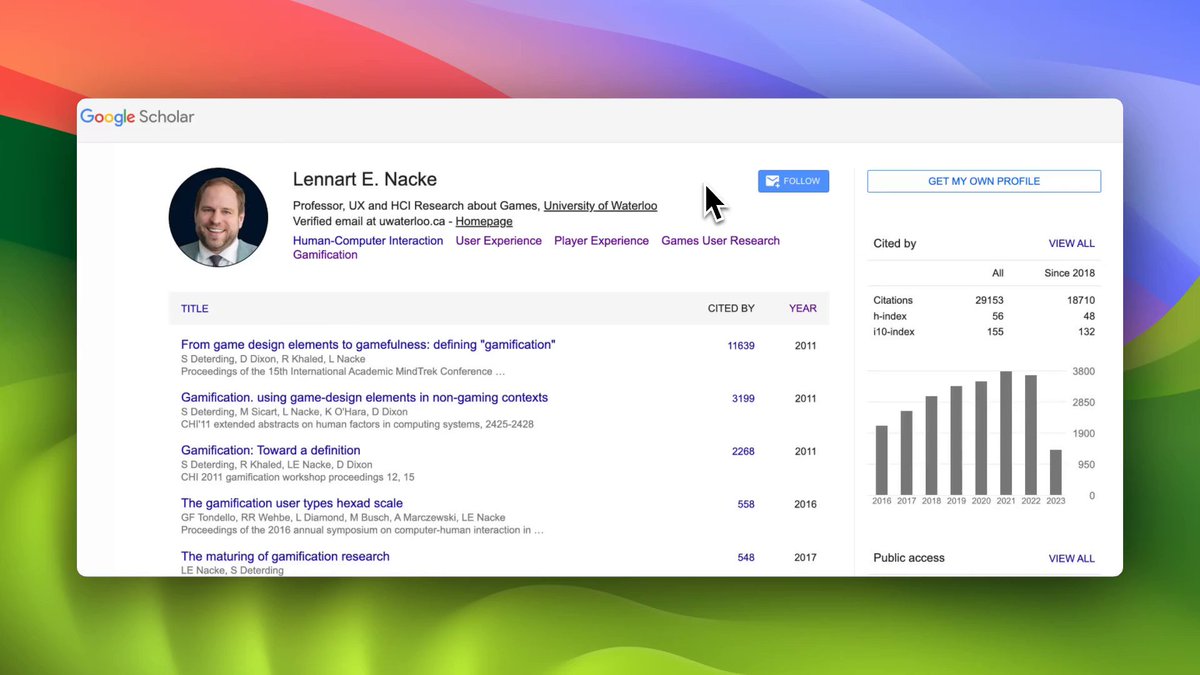Select the Human-Computer Interaction interest tag
The width and height of the screenshot is (1200, 675).
pyautogui.click(x=368, y=241)
